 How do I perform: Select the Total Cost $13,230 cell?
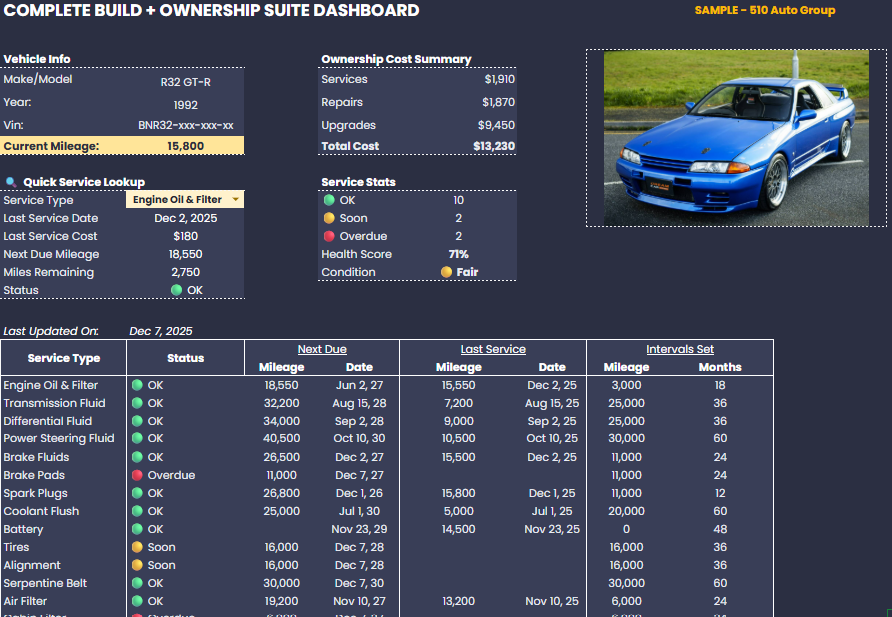click(495, 146)
